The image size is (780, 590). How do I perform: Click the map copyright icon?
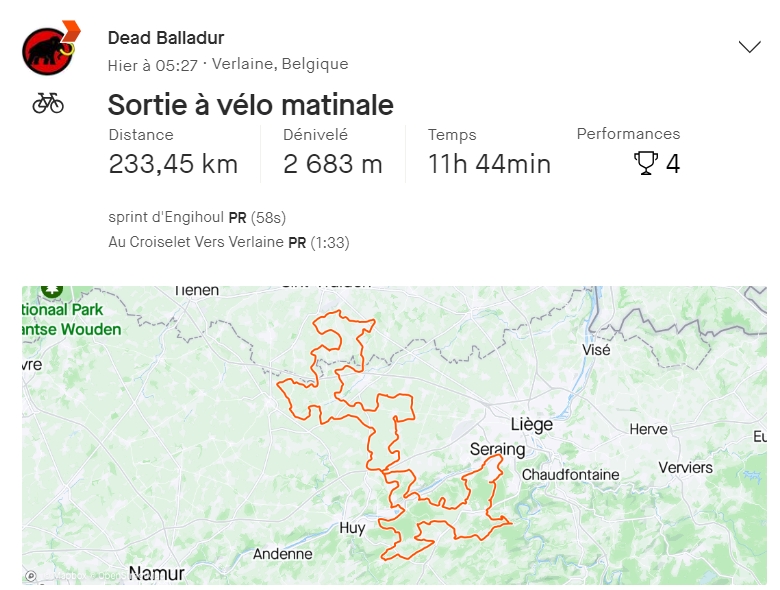click(31, 576)
